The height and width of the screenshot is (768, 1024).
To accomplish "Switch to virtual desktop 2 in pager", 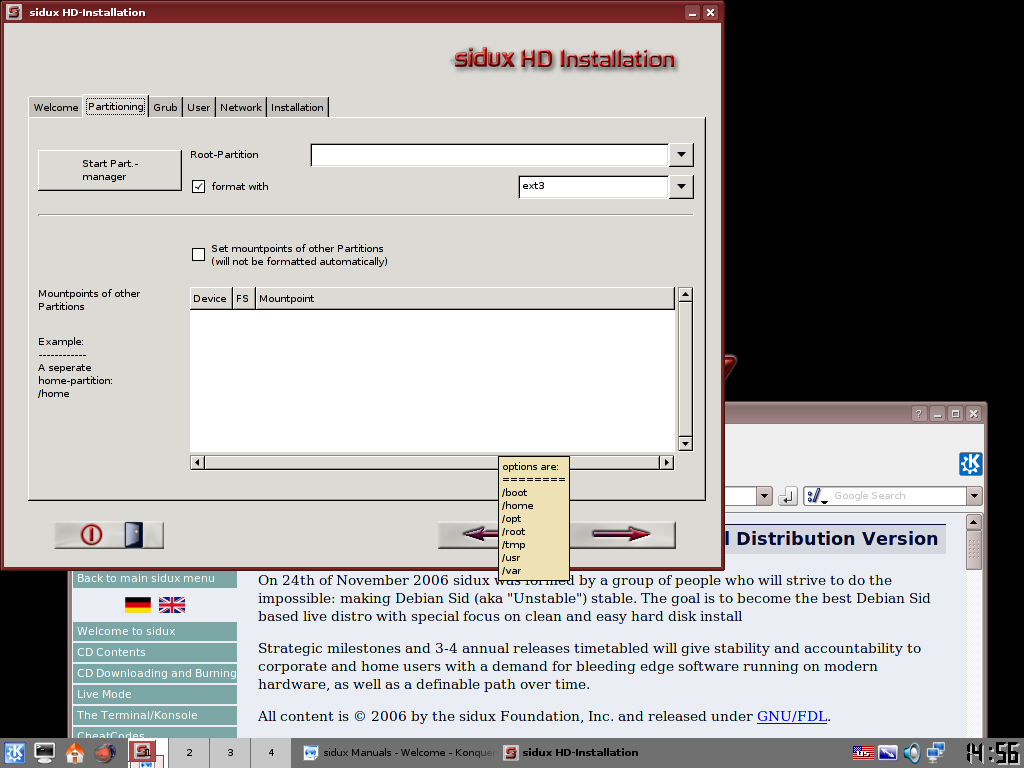I will [189, 753].
